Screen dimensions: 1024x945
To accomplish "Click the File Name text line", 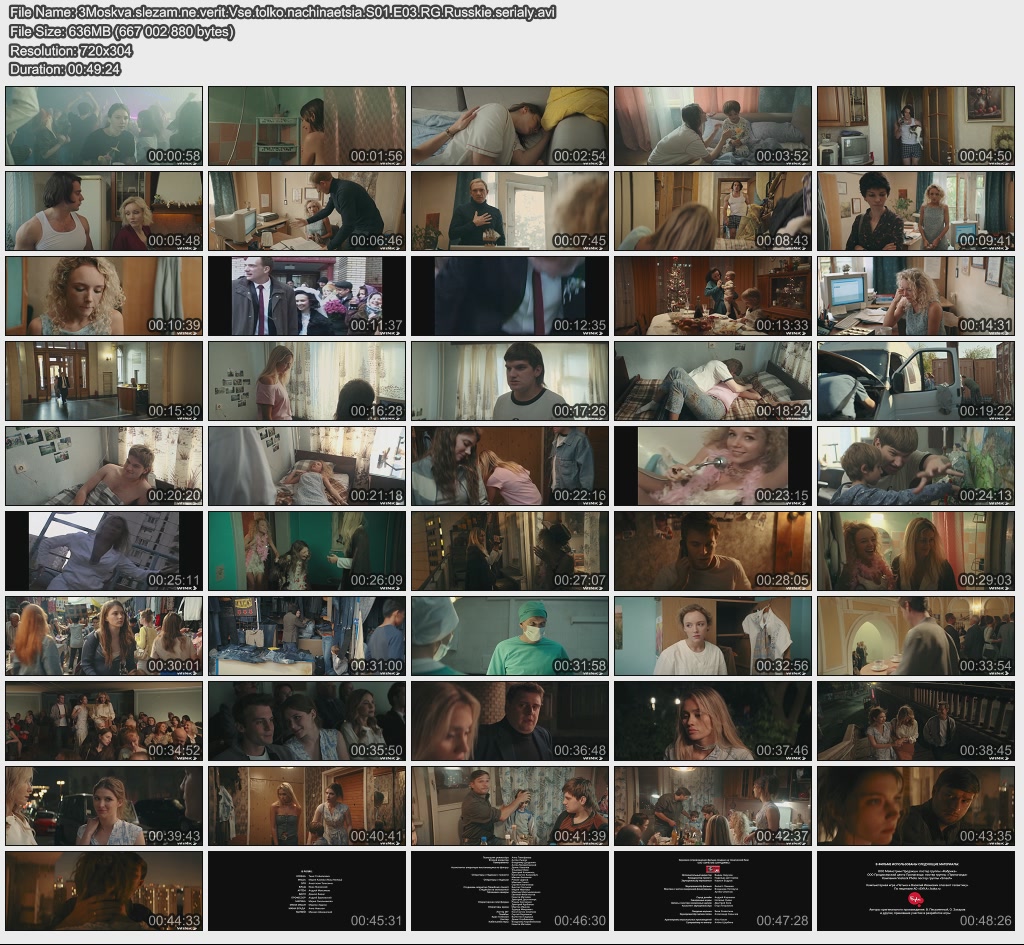I will pos(282,12).
